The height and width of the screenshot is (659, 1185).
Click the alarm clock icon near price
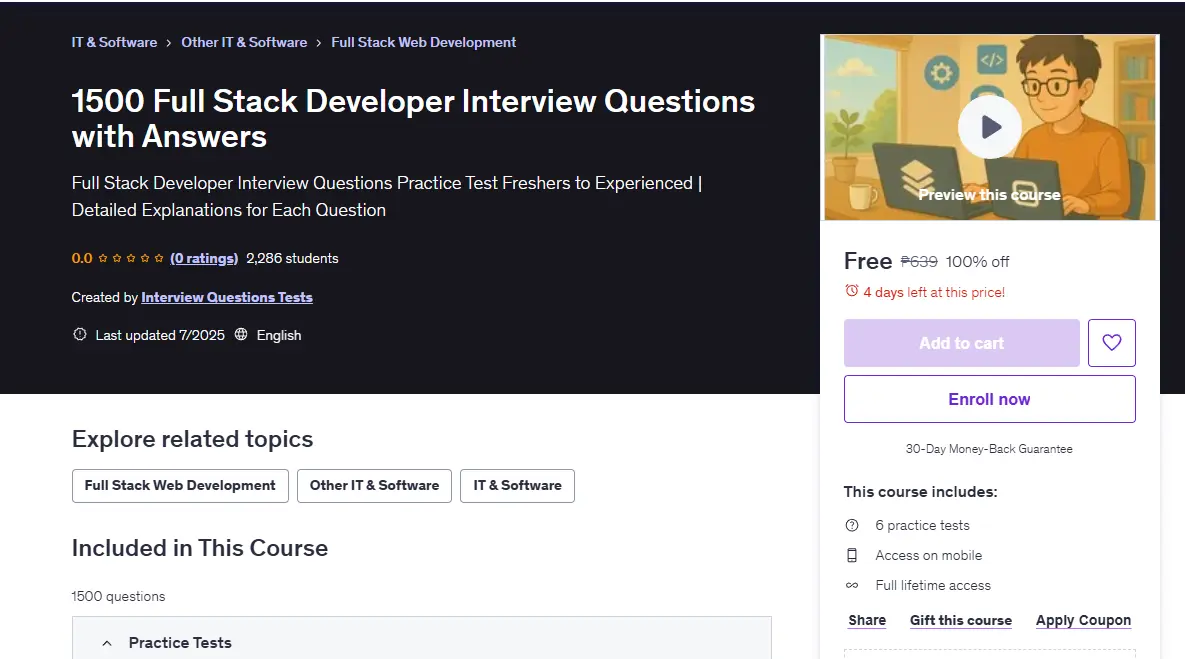click(x=852, y=291)
